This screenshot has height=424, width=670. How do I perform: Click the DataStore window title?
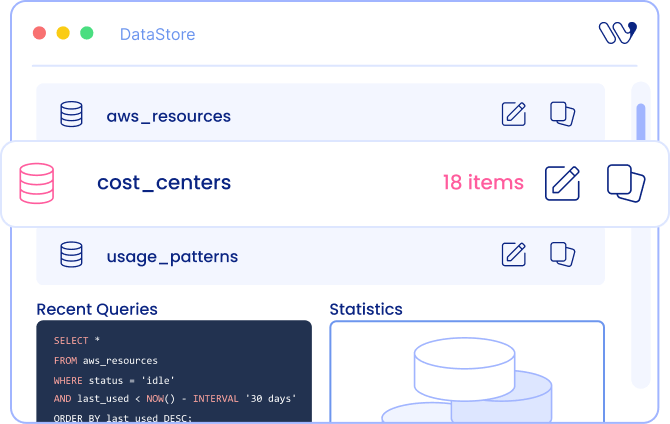click(157, 34)
